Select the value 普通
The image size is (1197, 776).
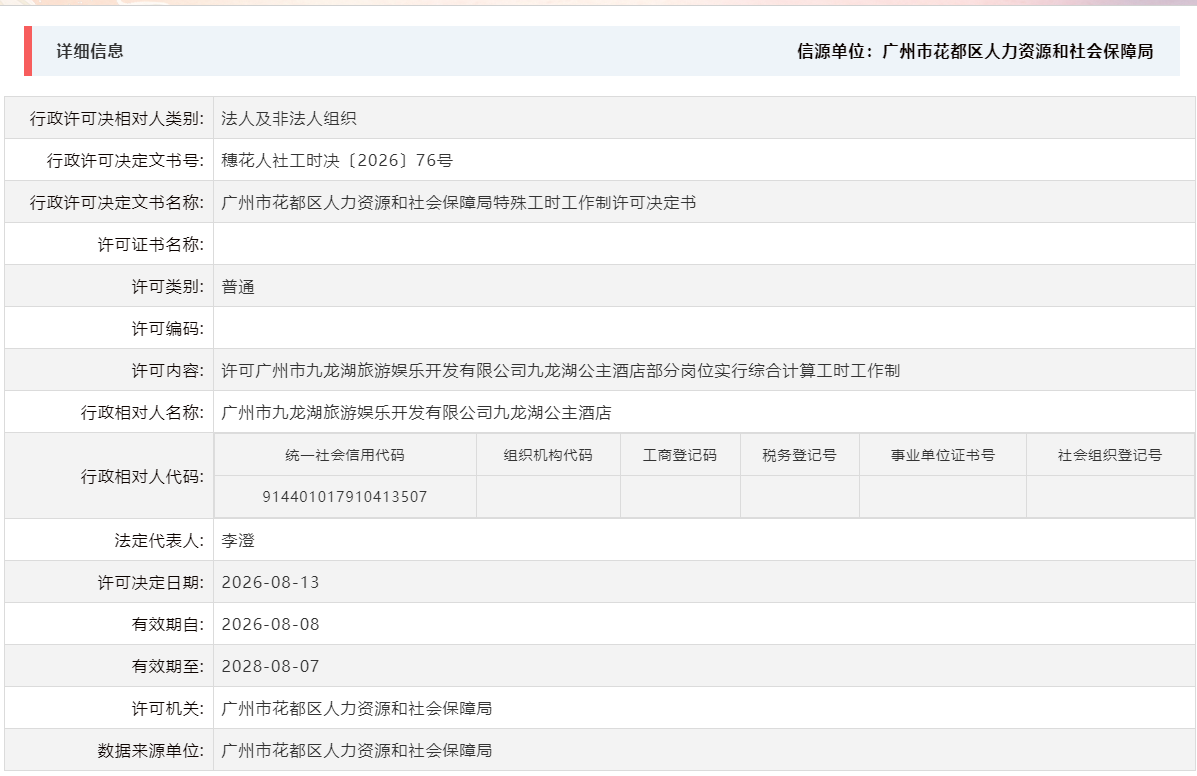(238, 287)
